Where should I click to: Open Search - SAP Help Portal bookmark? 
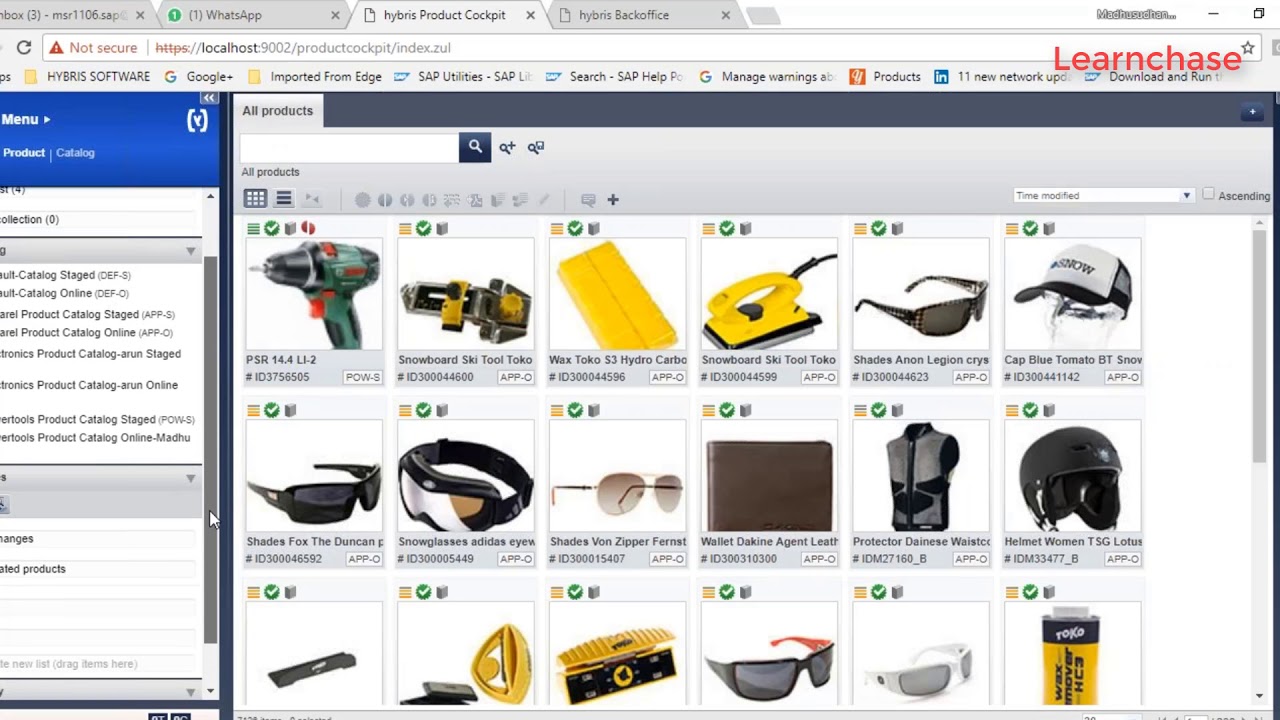[615, 76]
